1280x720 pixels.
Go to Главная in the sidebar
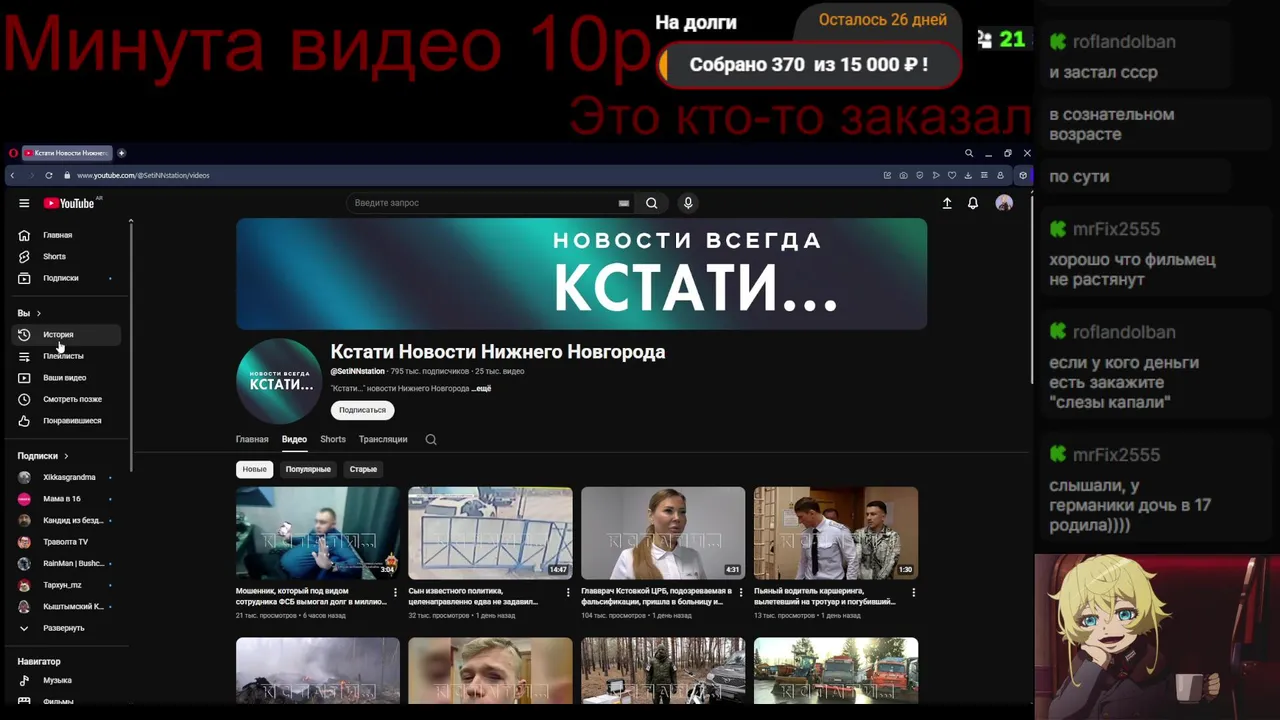point(68,235)
